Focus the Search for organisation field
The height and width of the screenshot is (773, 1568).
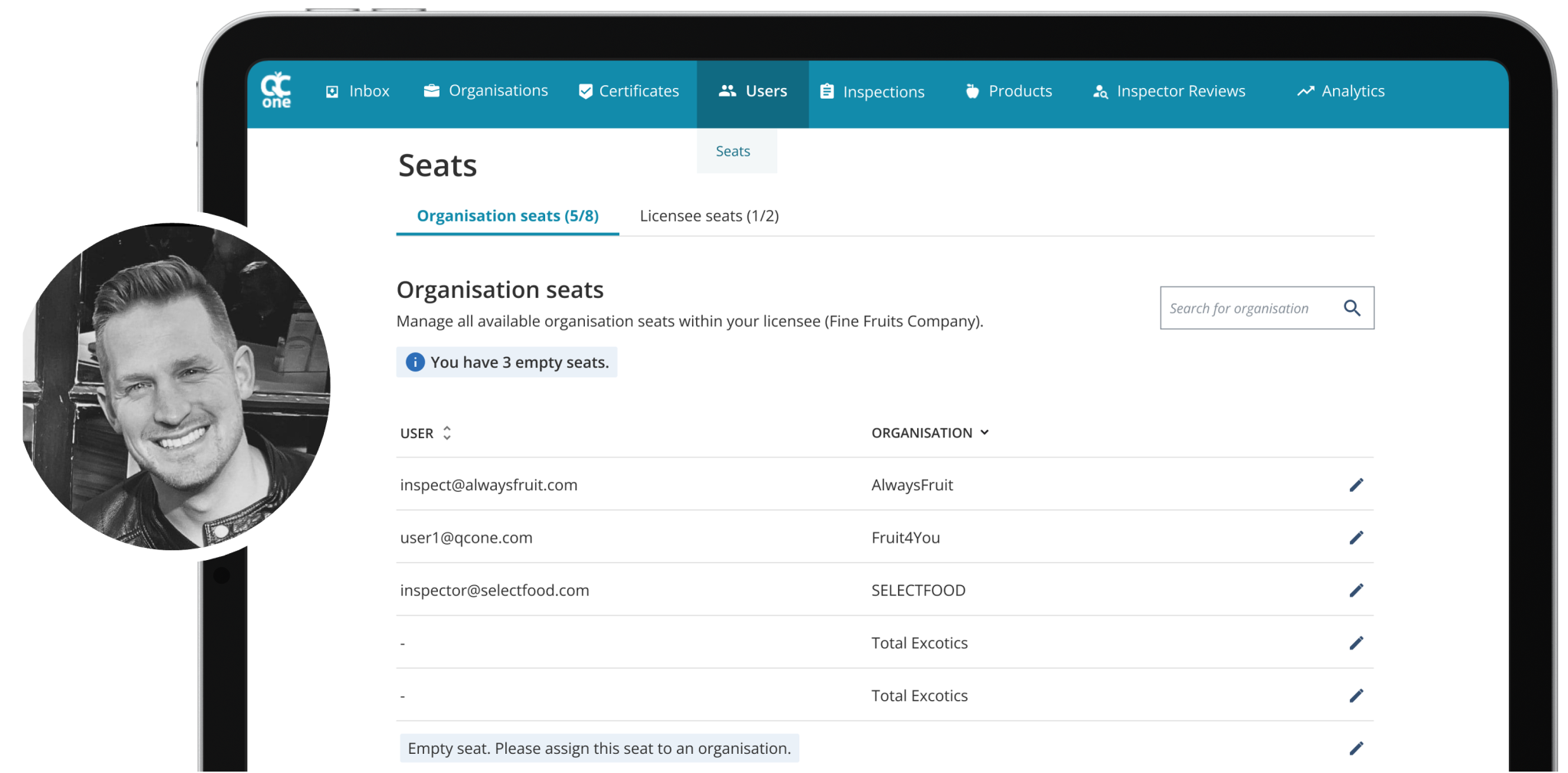pyautogui.click(x=1248, y=308)
